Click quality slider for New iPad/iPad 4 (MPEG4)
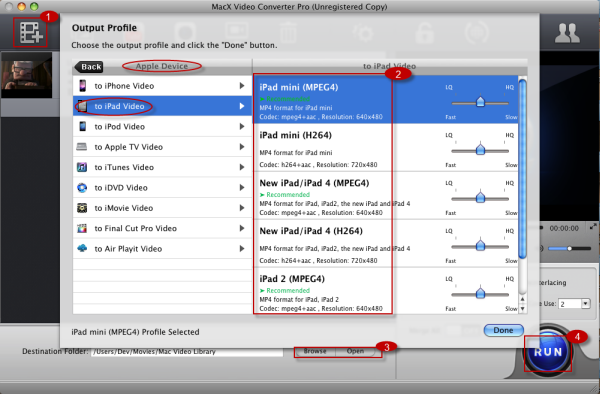600x394 pixels. click(480, 198)
